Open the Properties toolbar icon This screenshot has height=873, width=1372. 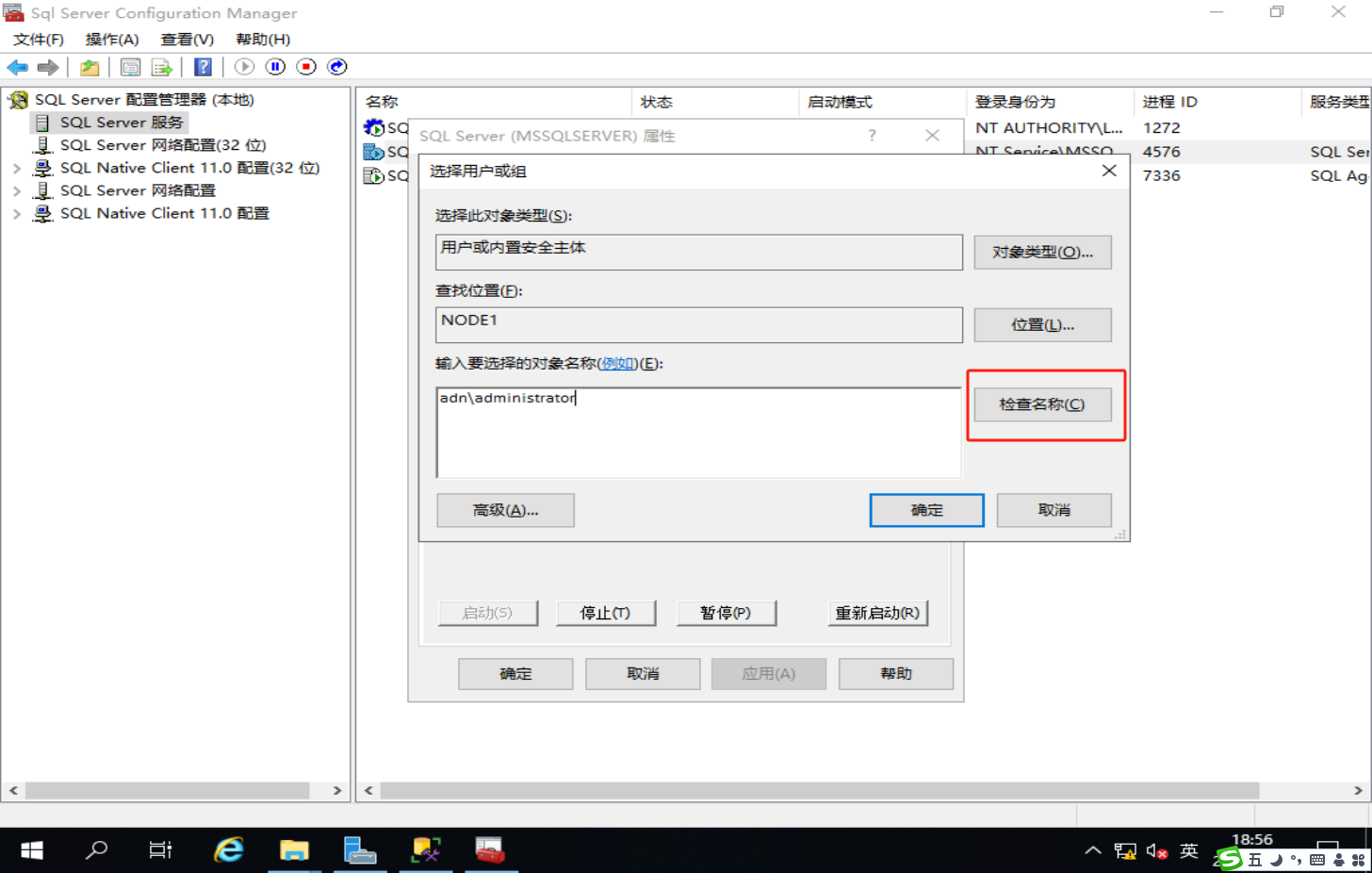[x=131, y=67]
